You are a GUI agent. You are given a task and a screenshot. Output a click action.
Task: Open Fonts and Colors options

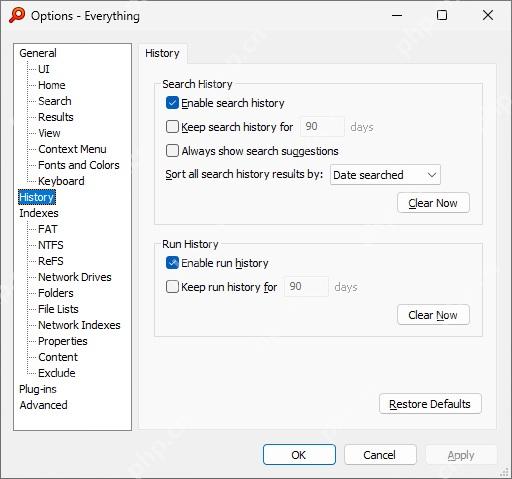tap(79, 165)
